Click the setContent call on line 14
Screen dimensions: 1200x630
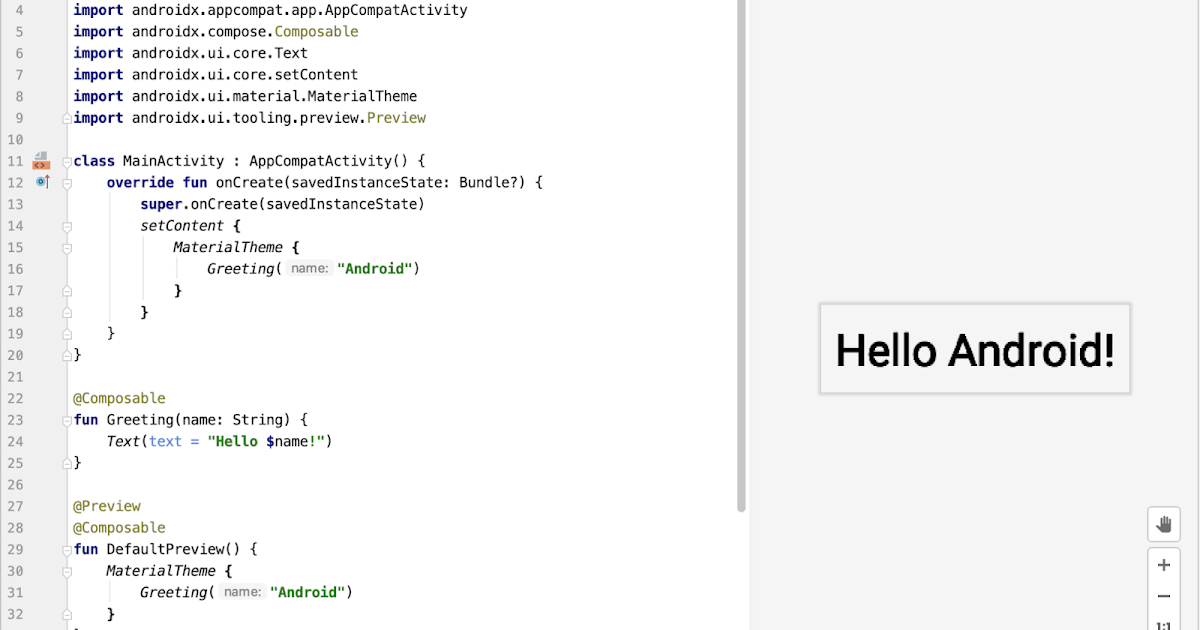point(182,226)
